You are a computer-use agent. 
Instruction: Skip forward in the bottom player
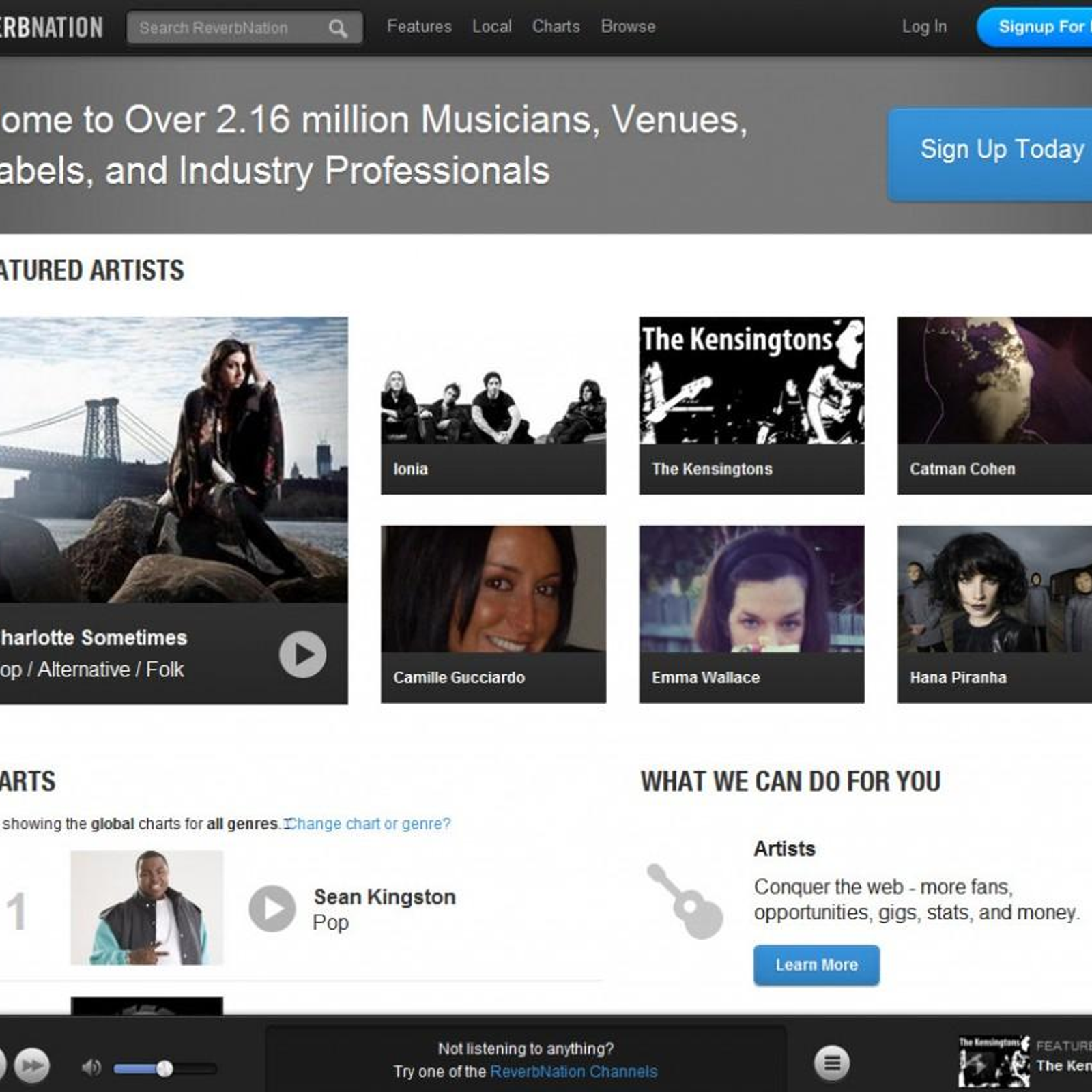[x=31, y=1065]
